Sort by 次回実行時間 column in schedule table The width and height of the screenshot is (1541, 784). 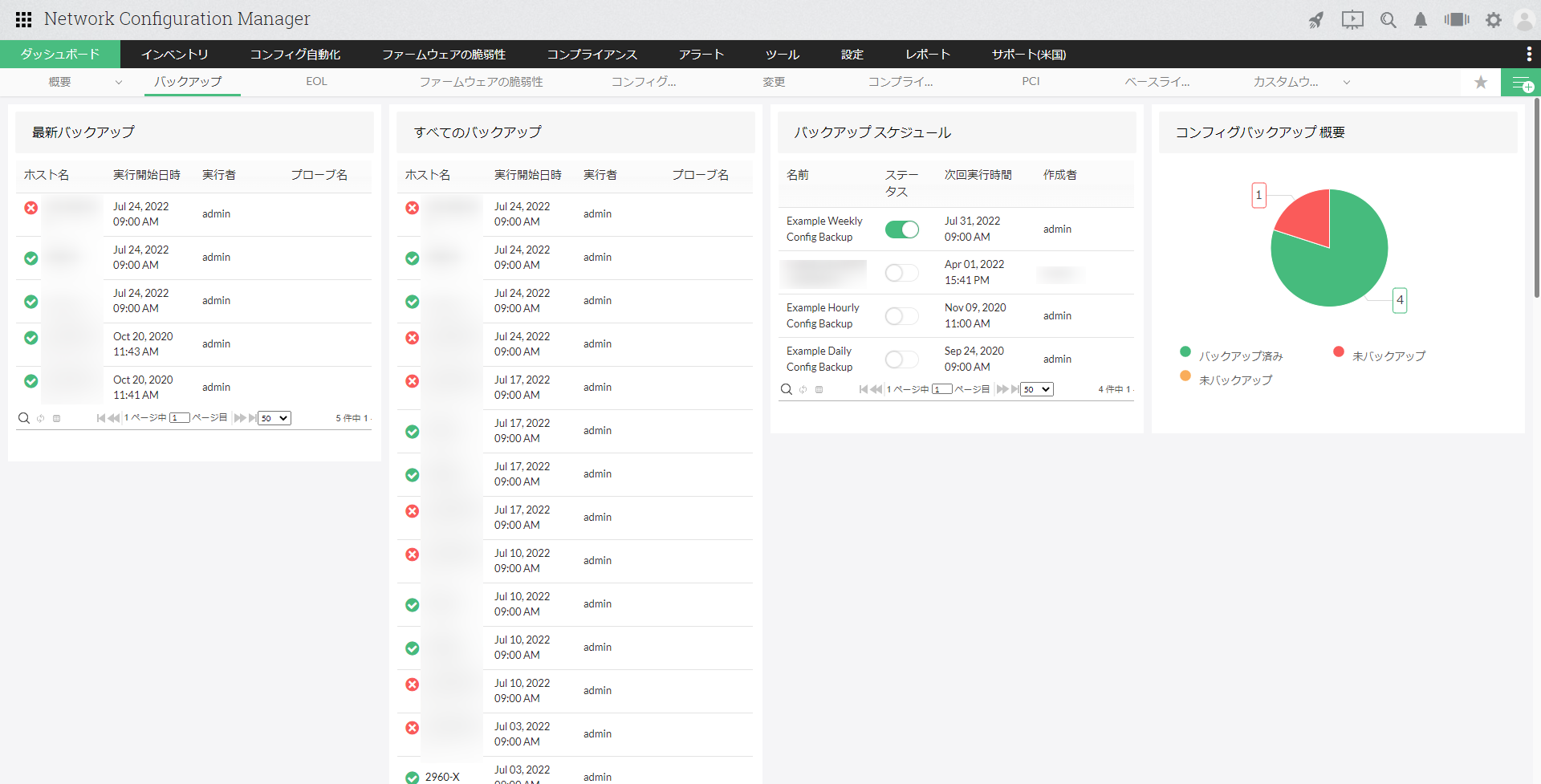978,175
